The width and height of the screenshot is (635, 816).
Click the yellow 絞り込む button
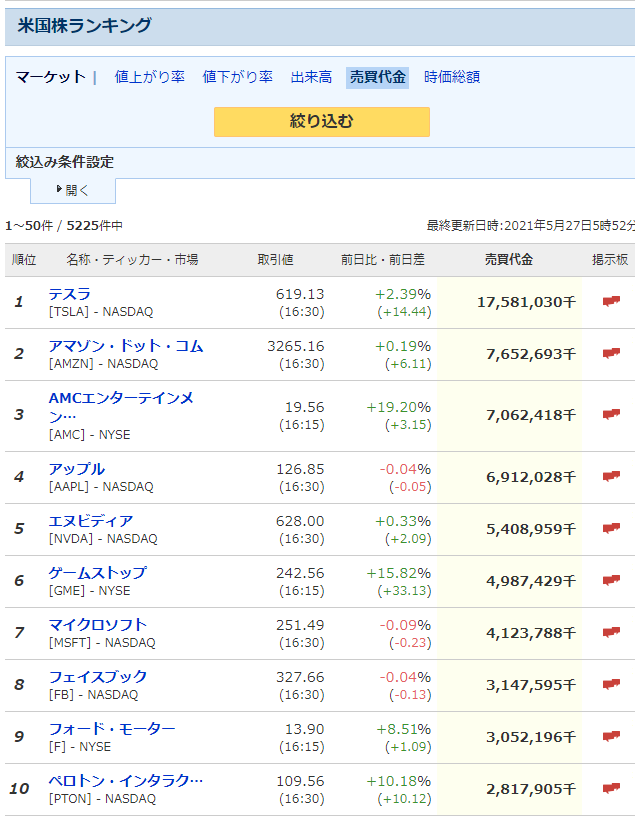point(322,122)
